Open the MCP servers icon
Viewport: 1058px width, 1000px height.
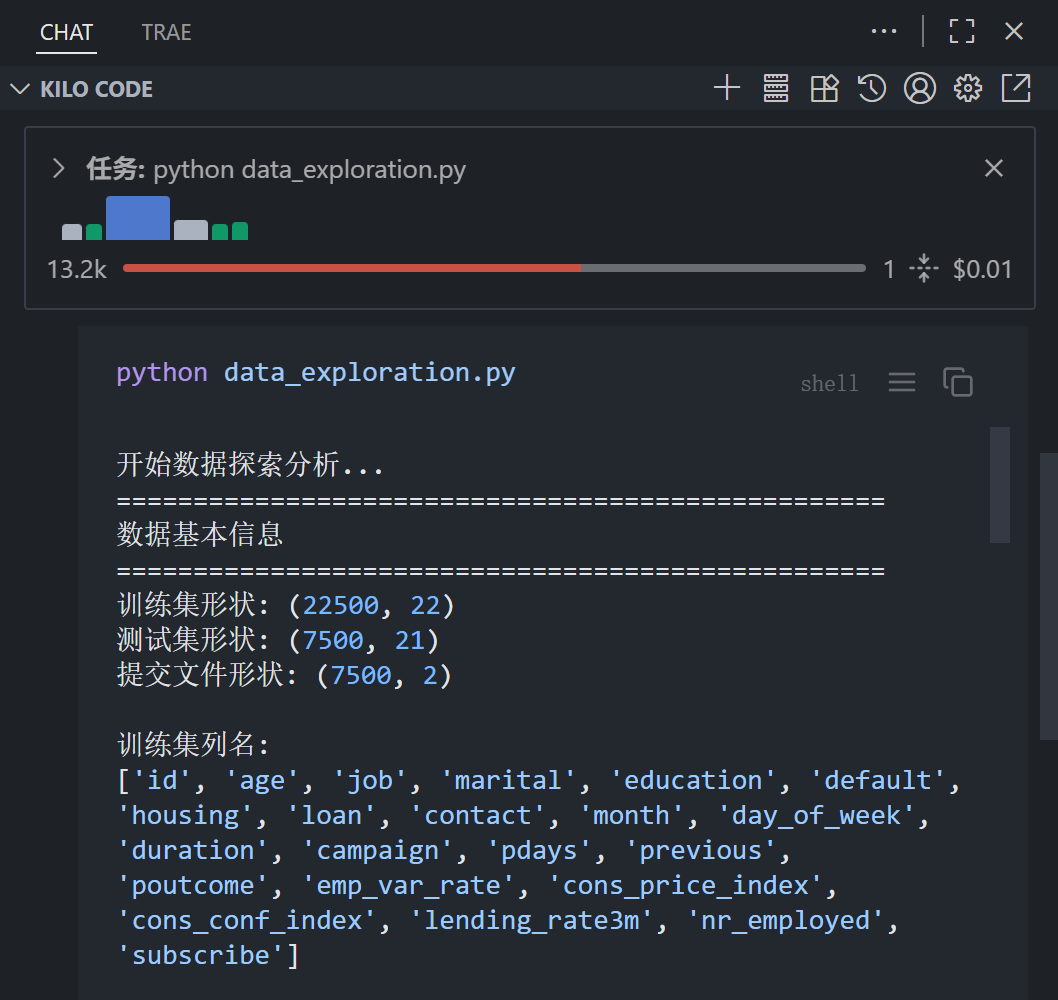pyautogui.click(x=776, y=88)
